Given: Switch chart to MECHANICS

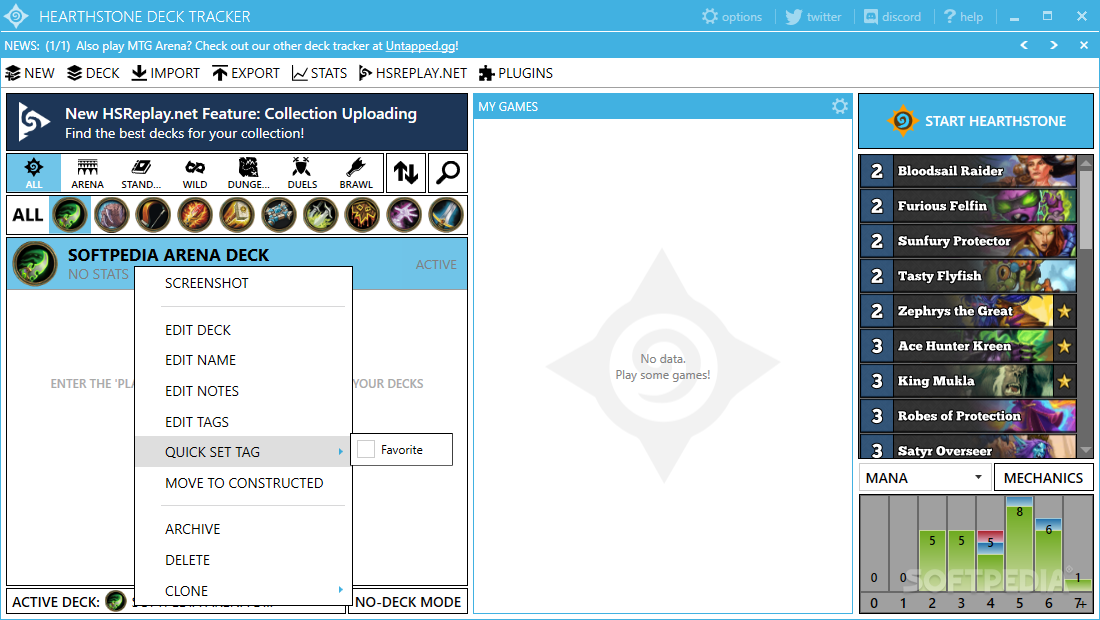Looking at the screenshot, I should [1043, 478].
